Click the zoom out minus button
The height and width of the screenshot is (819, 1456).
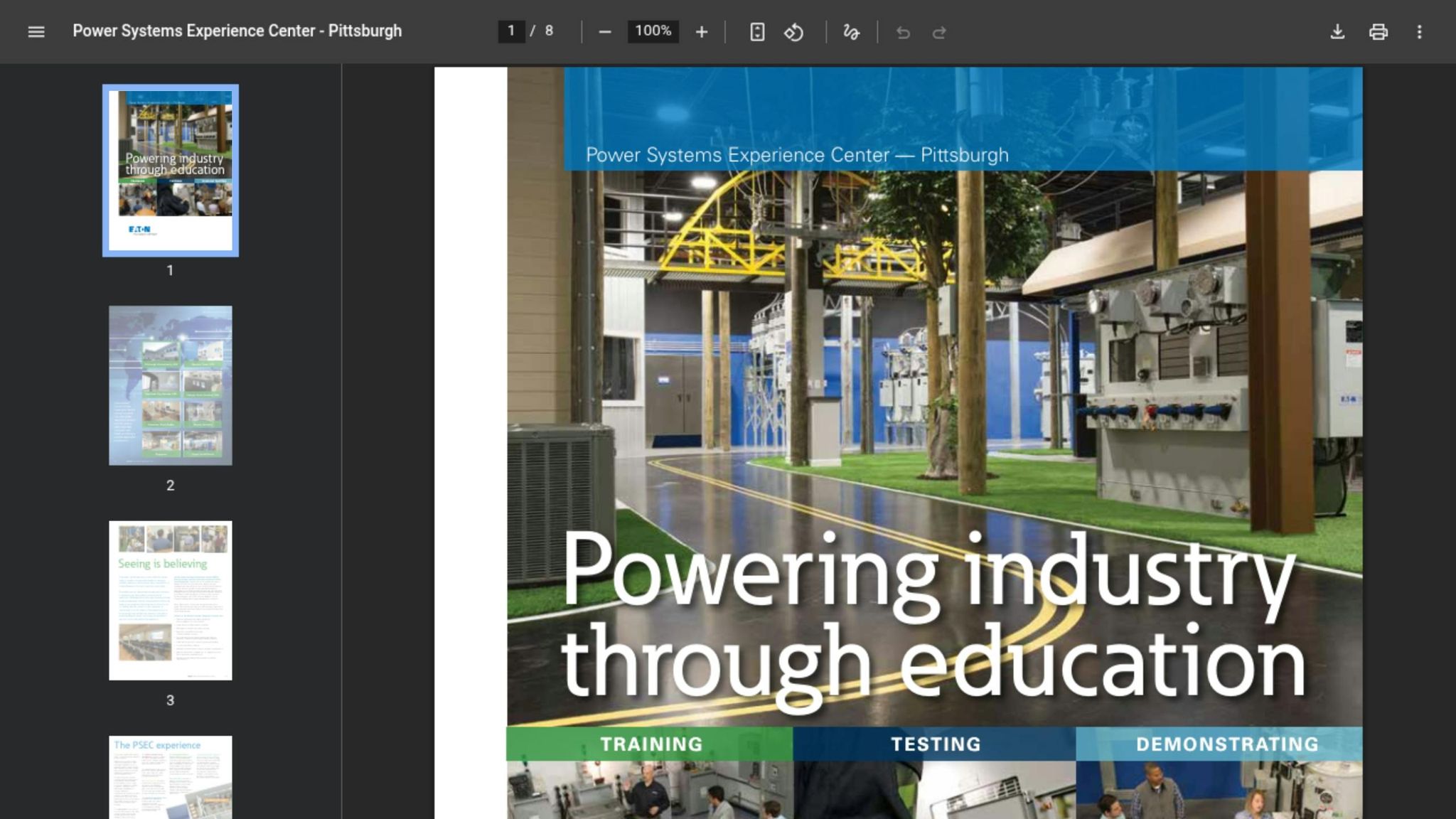[x=605, y=32]
